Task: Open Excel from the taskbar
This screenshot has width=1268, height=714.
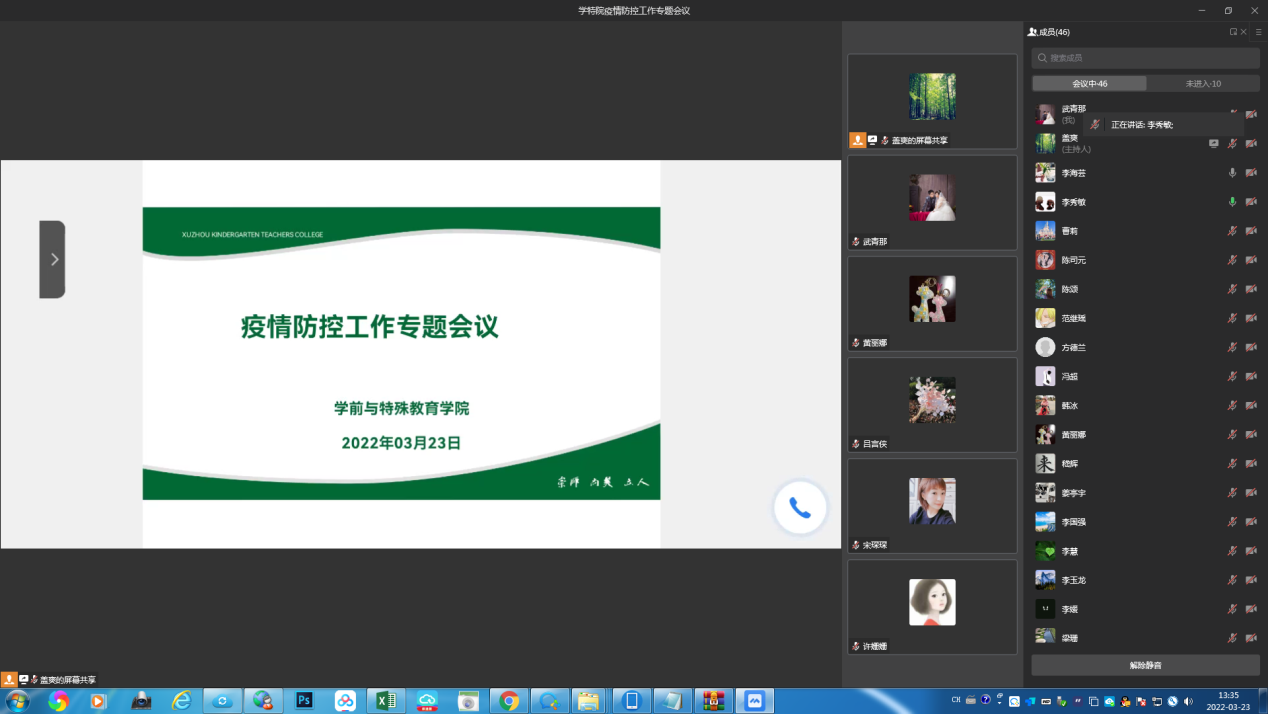Action: pos(386,701)
